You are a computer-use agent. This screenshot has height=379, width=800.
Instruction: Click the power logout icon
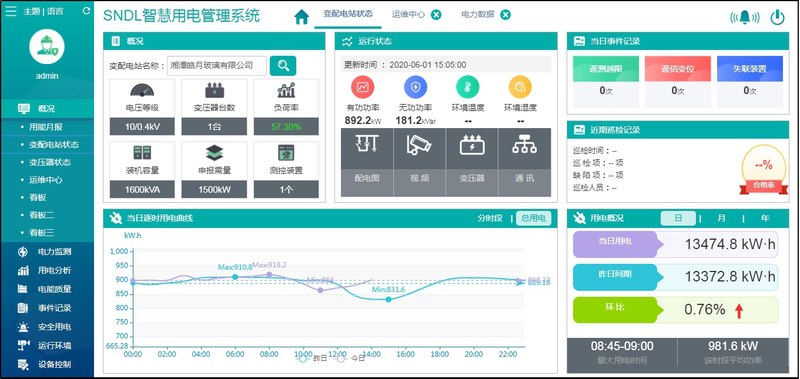click(x=777, y=17)
